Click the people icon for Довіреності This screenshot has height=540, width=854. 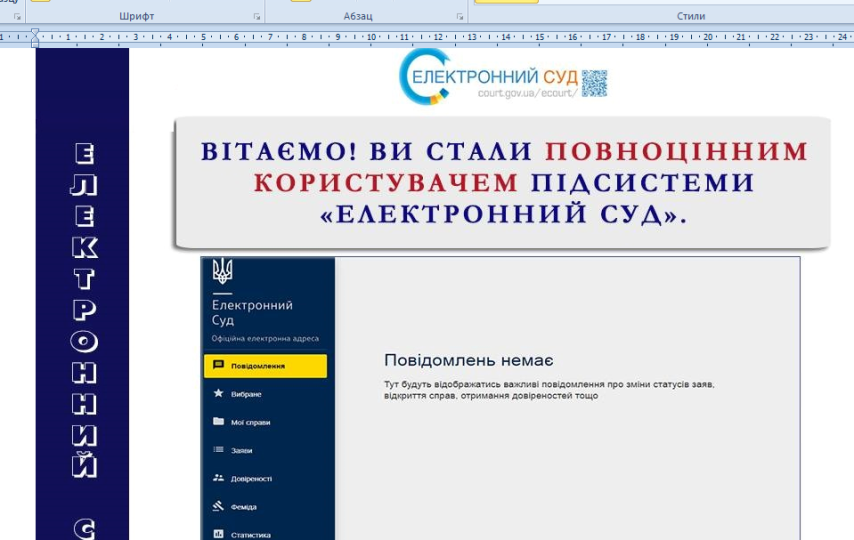coord(218,478)
